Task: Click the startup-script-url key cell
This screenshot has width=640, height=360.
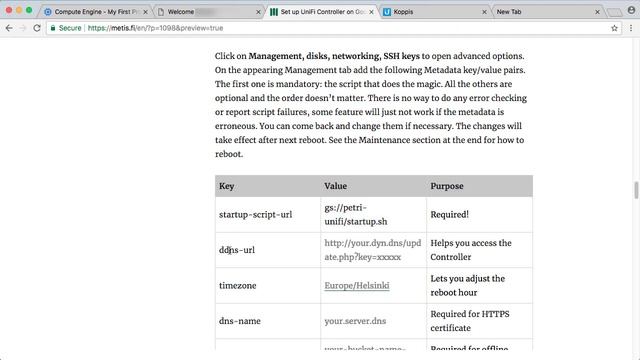Action: click(x=268, y=215)
